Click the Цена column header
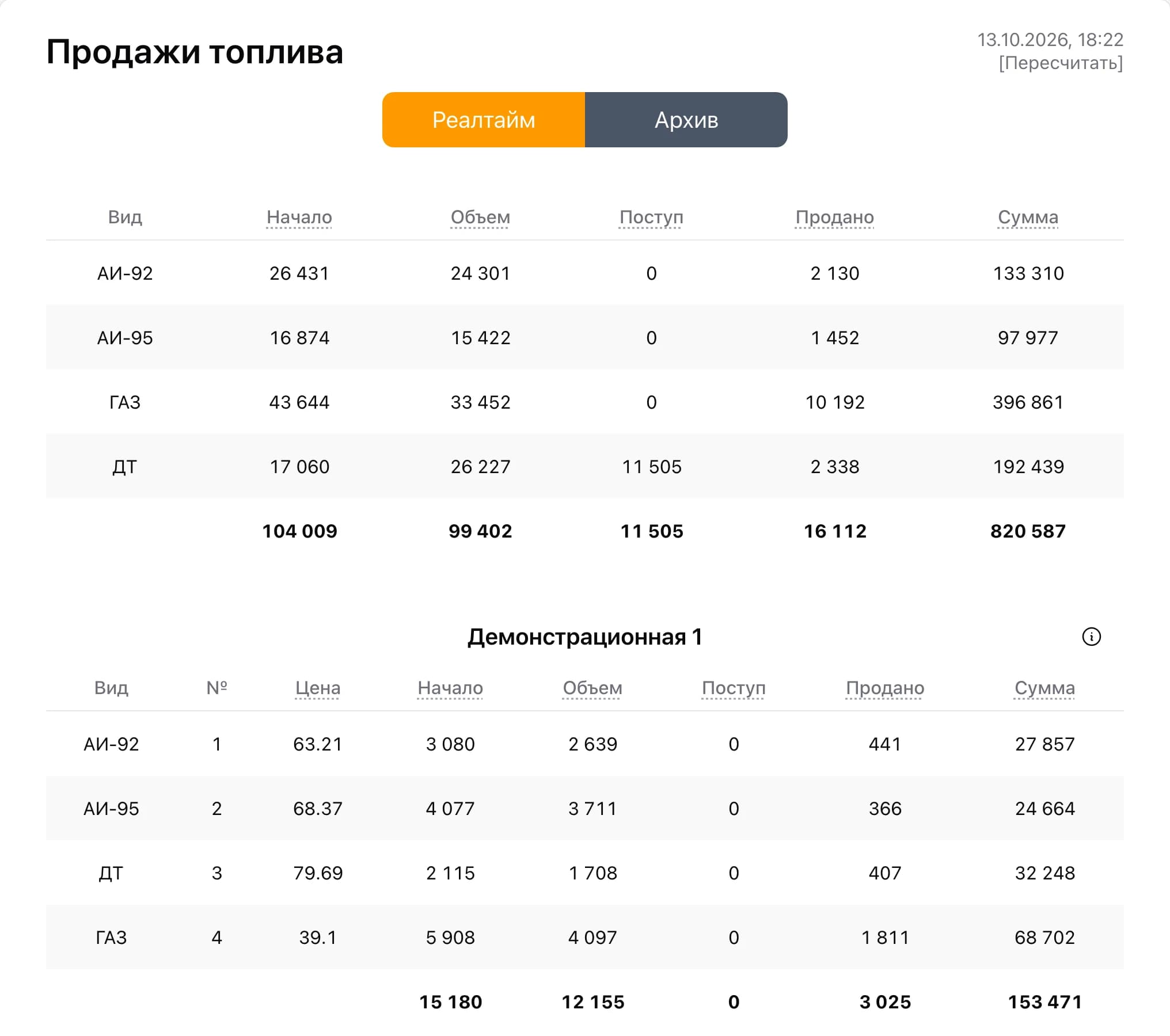 318,688
